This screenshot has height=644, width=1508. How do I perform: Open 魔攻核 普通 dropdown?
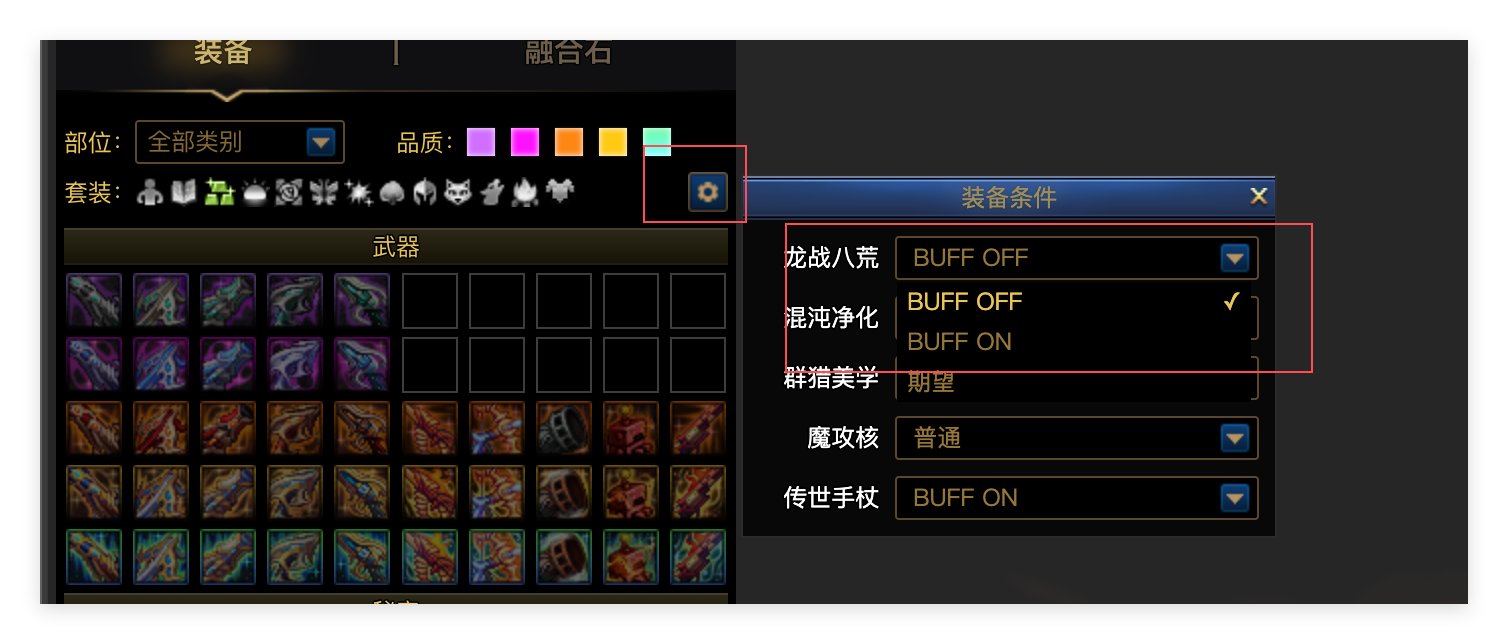click(1076, 438)
